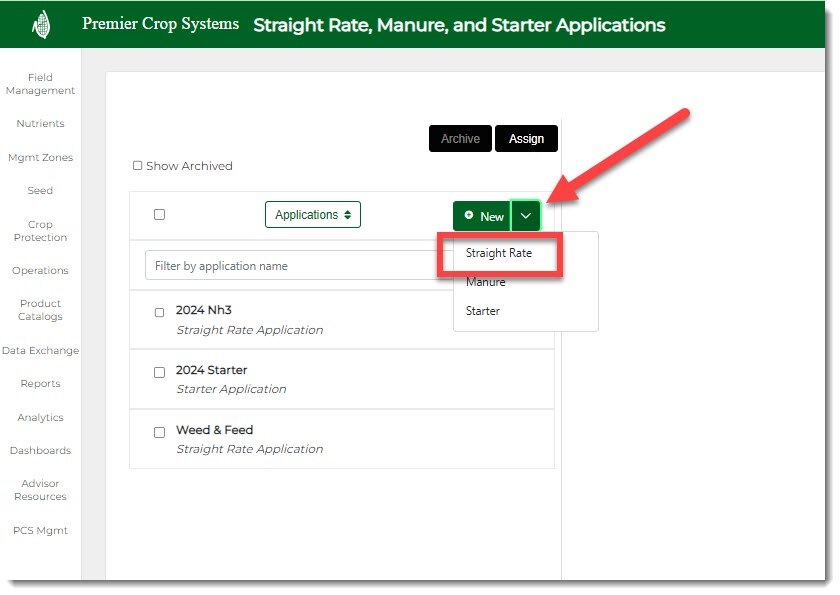
Task: Pick Starter from the dropdown menu
Action: click(x=483, y=311)
